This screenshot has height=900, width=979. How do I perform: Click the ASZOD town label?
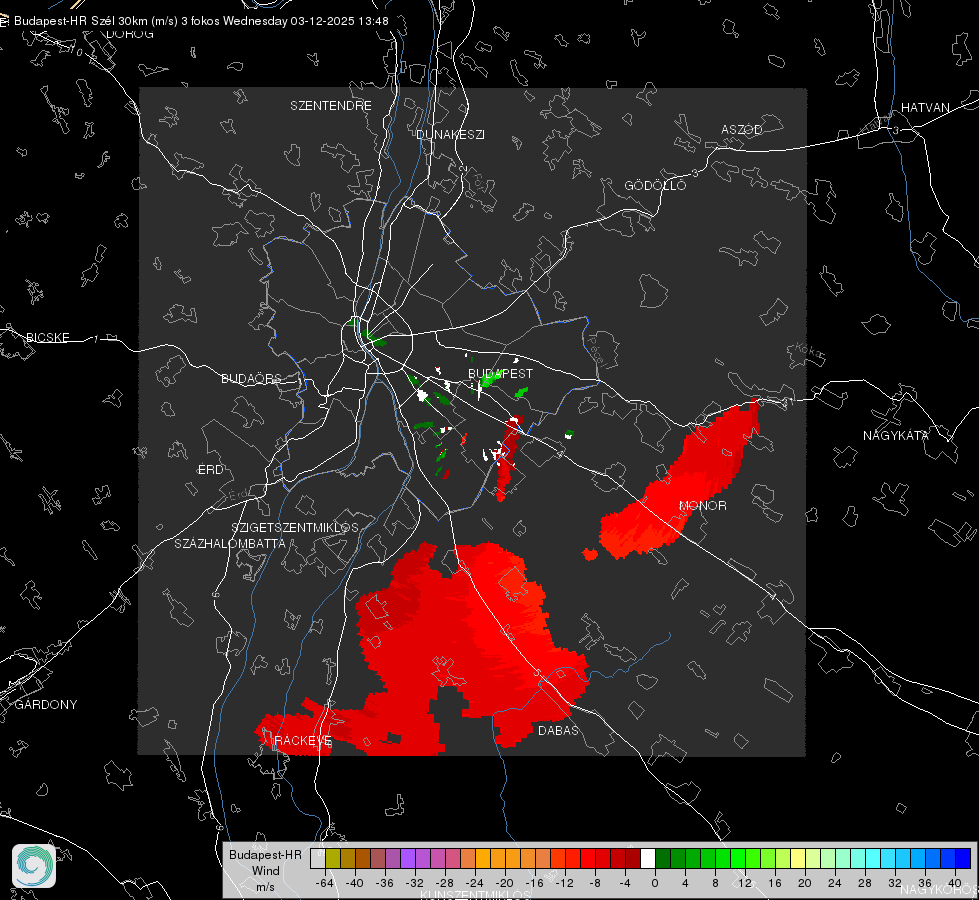tap(742, 130)
